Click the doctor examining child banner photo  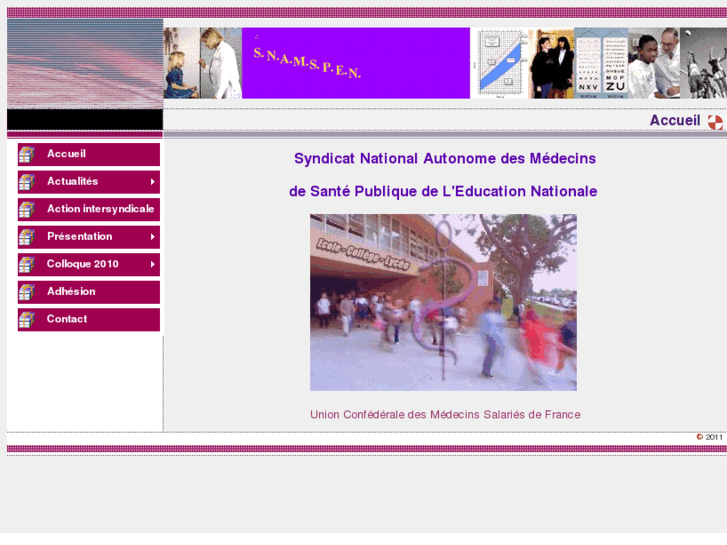[x=203, y=63]
